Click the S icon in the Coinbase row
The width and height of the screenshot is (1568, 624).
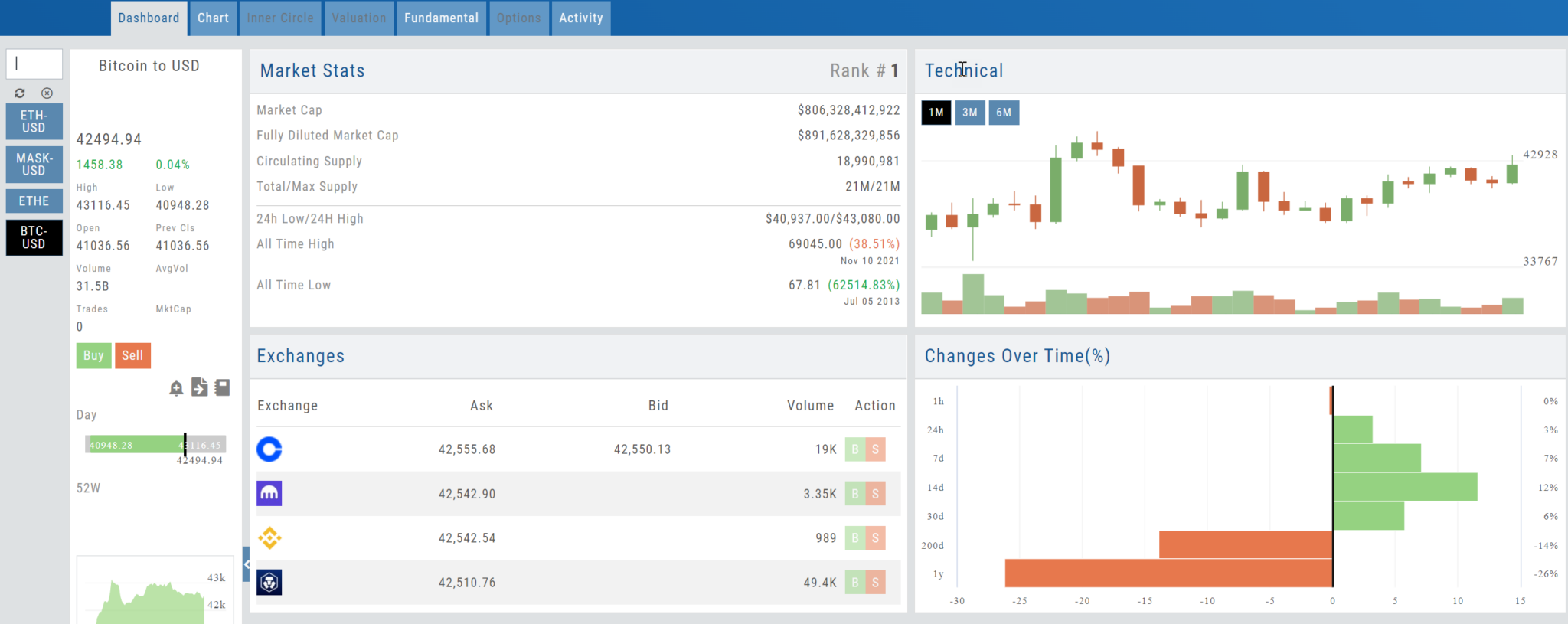876,449
